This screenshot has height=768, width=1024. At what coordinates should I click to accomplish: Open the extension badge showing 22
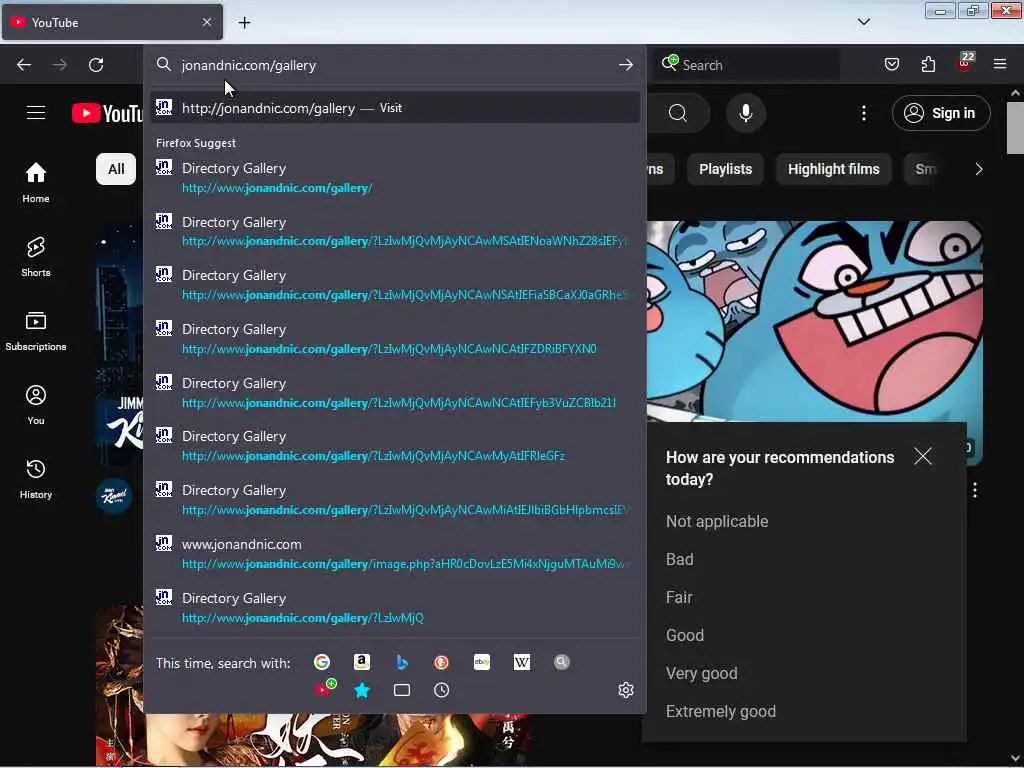[x=965, y=62]
